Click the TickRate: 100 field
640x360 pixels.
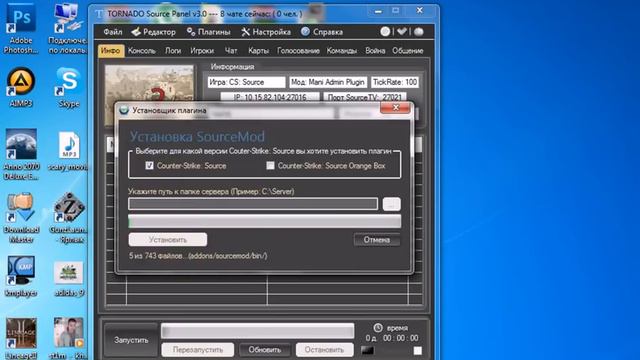pyautogui.click(x=395, y=82)
